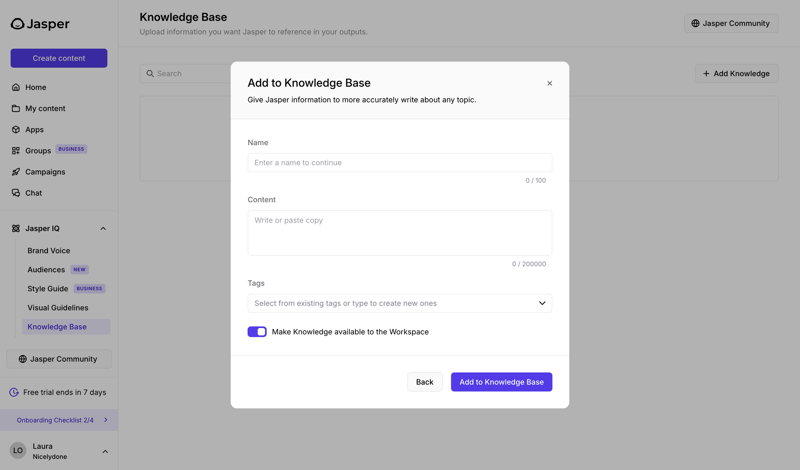This screenshot has height=470, width=800.
Task: Click the Campaigns rocket icon
Action: 16,172
